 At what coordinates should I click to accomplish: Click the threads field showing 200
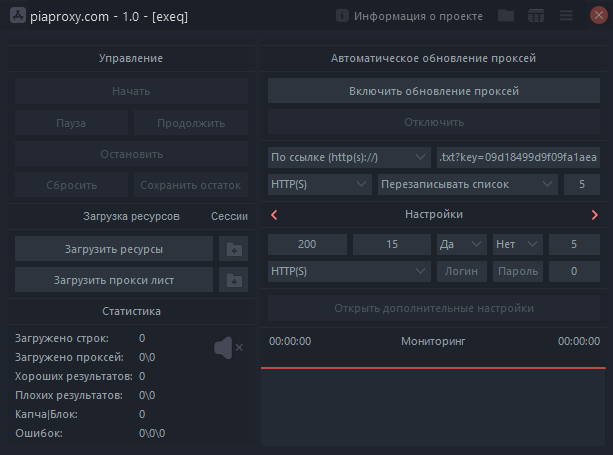click(307, 244)
